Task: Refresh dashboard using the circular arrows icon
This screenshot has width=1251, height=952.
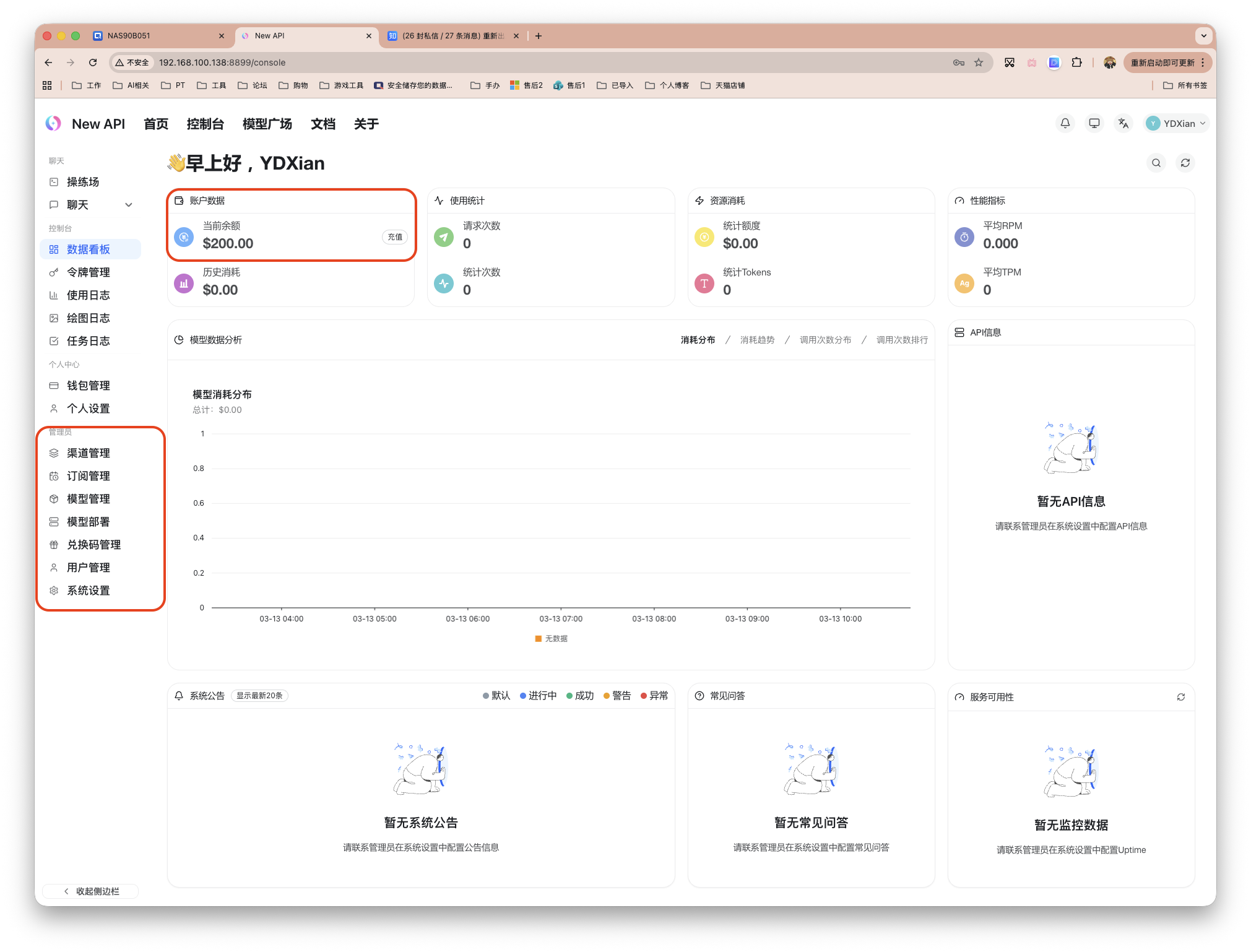Action: tap(1185, 163)
